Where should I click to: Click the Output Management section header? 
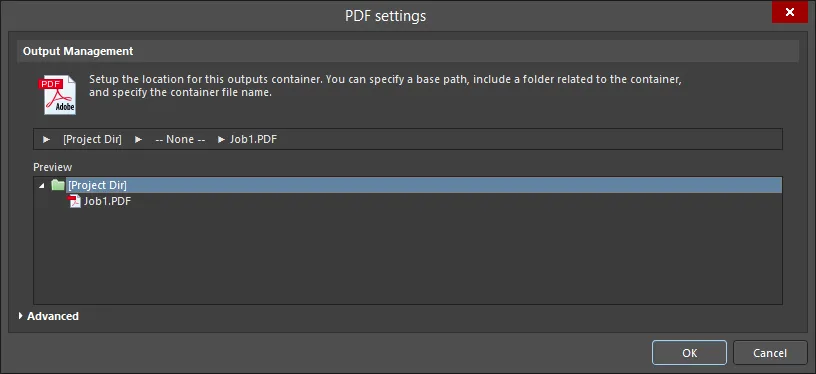pos(408,51)
